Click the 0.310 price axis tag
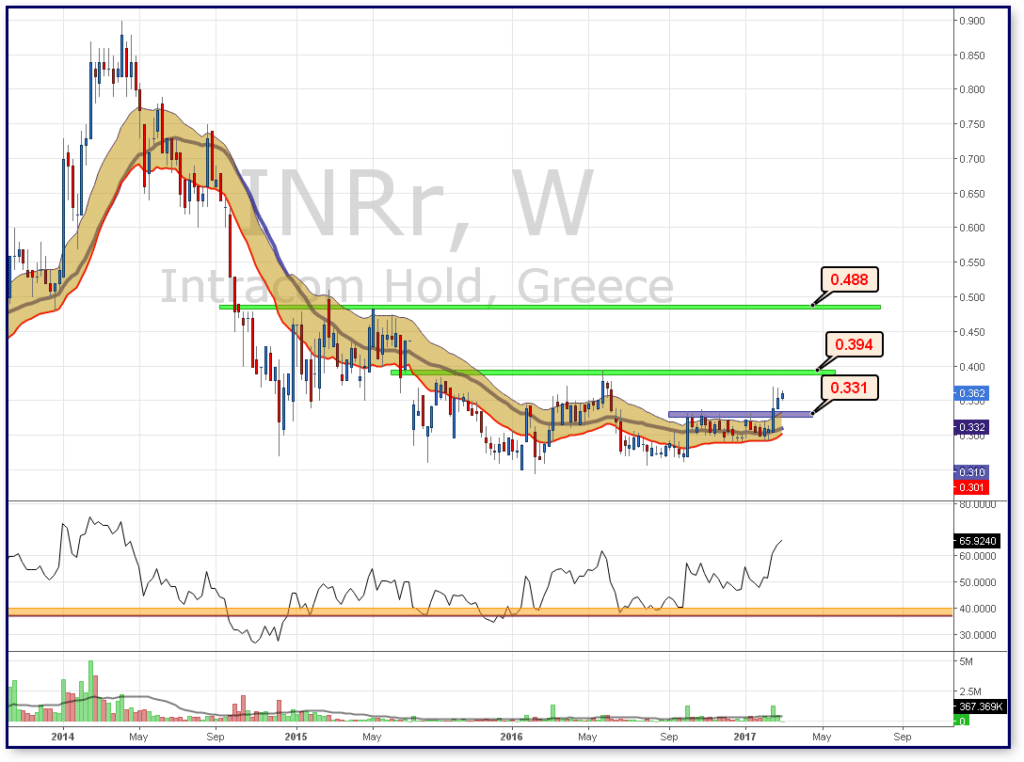Image resolution: width=1024 pixels, height=762 pixels. click(971, 471)
